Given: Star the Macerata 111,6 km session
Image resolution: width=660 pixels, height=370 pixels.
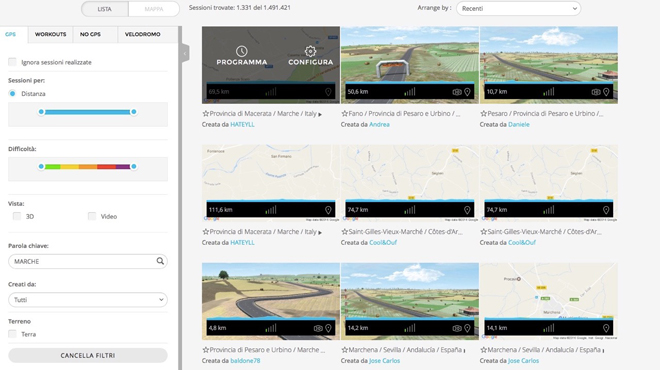Looking at the screenshot, I should click(x=206, y=232).
